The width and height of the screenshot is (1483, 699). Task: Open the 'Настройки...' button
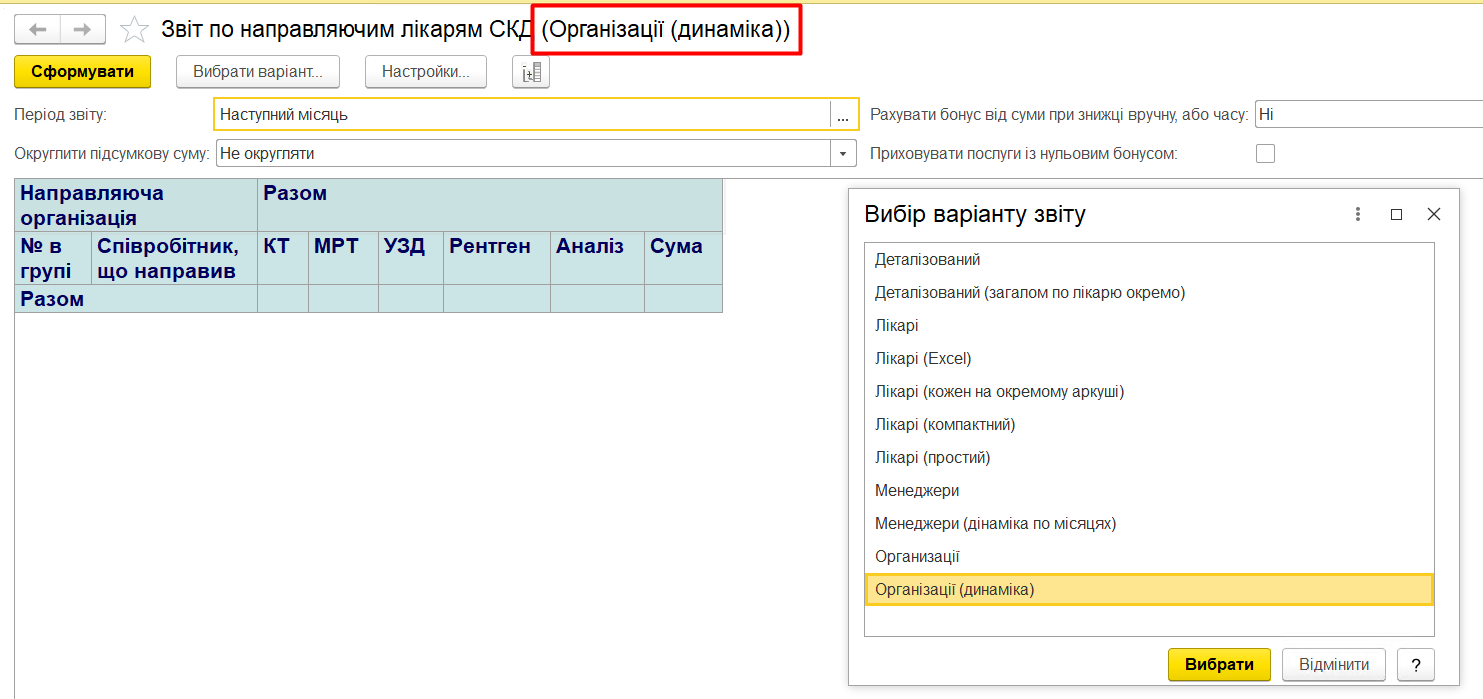pyautogui.click(x=425, y=72)
